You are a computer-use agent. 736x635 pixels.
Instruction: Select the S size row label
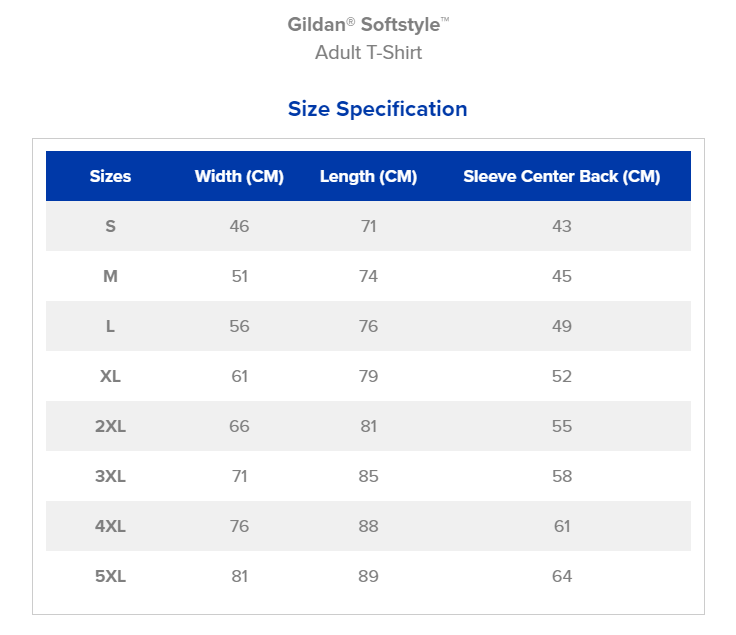[x=110, y=226]
